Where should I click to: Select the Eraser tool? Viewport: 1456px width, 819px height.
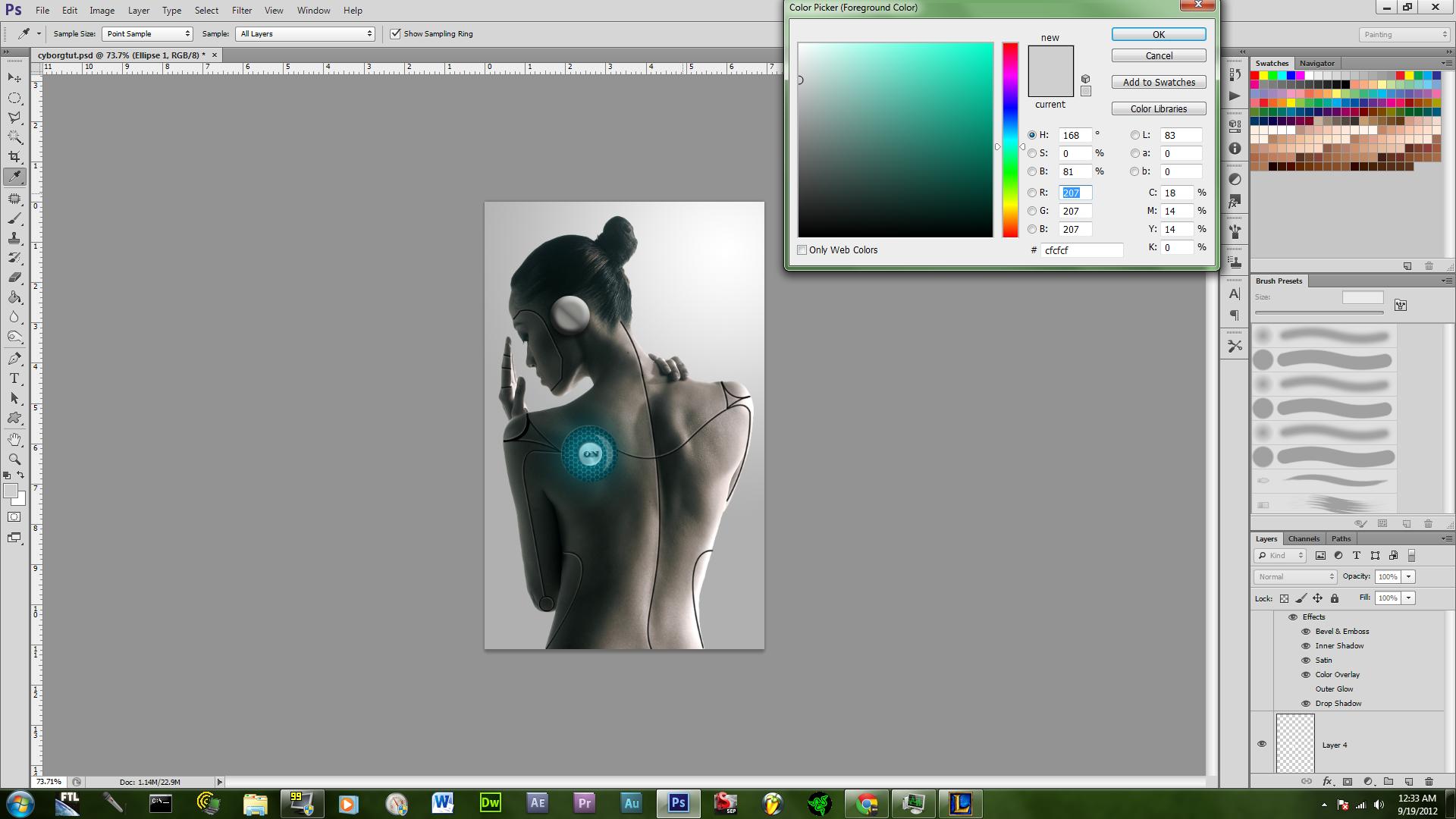(14, 278)
